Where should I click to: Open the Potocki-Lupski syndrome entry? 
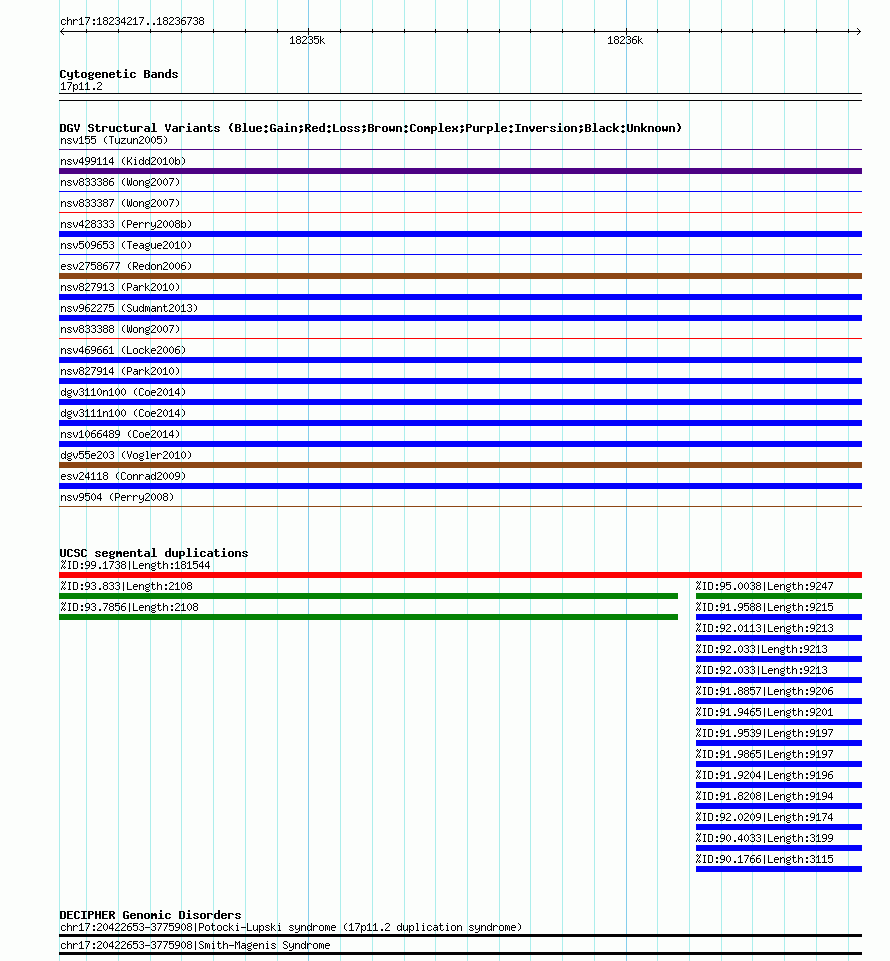click(291, 927)
